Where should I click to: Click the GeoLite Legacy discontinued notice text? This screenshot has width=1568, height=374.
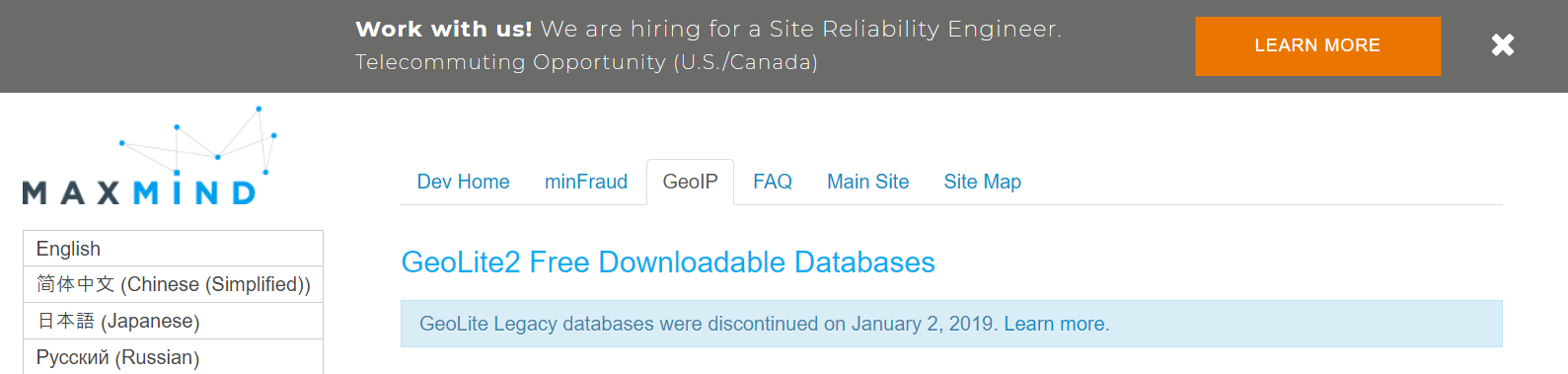pyautogui.click(x=707, y=324)
